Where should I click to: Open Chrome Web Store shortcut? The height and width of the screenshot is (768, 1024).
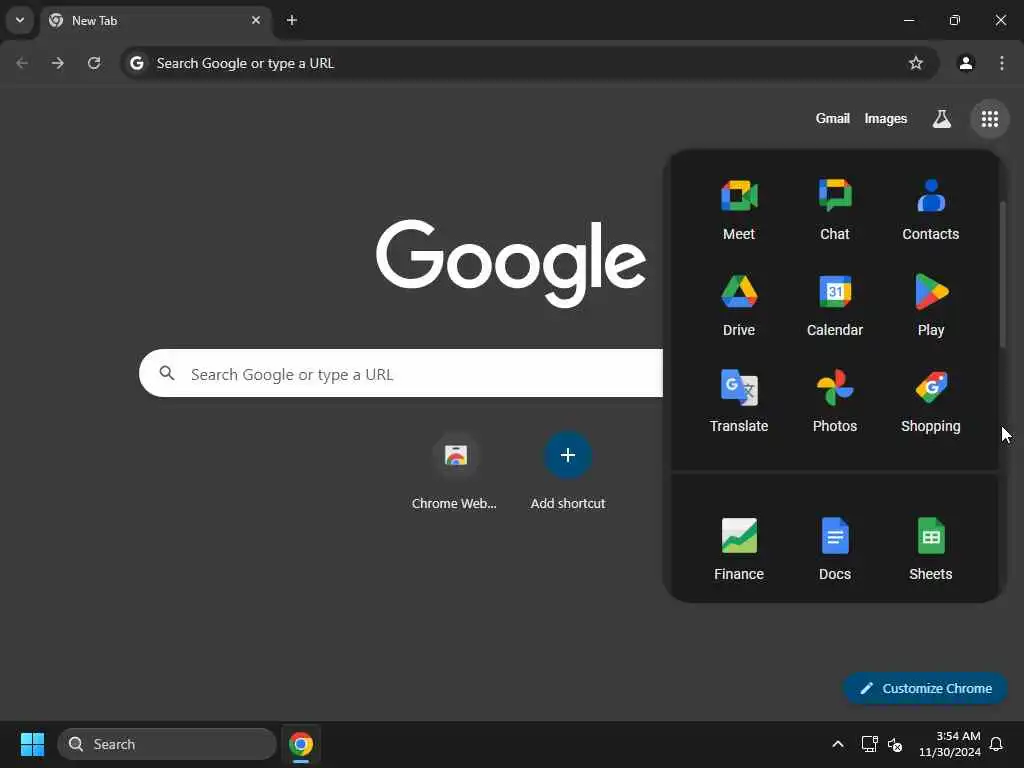pyautogui.click(x=455, y=472)
